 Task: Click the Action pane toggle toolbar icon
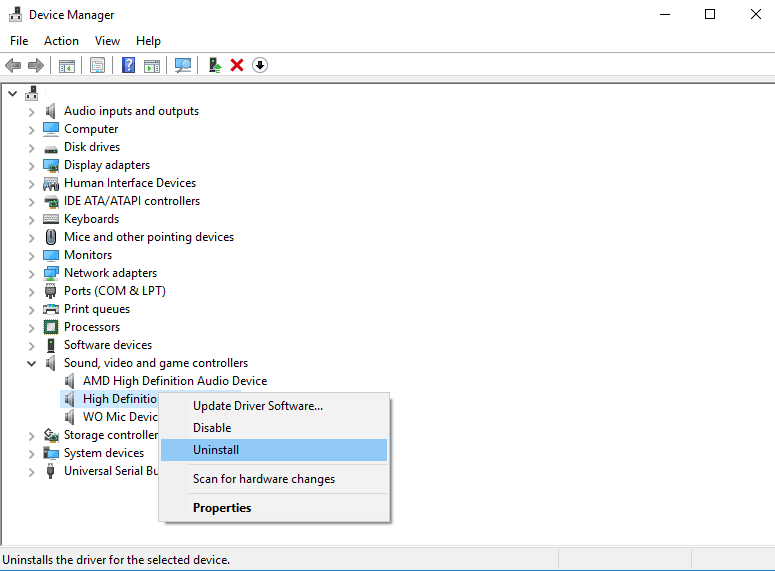click(152, 65)
